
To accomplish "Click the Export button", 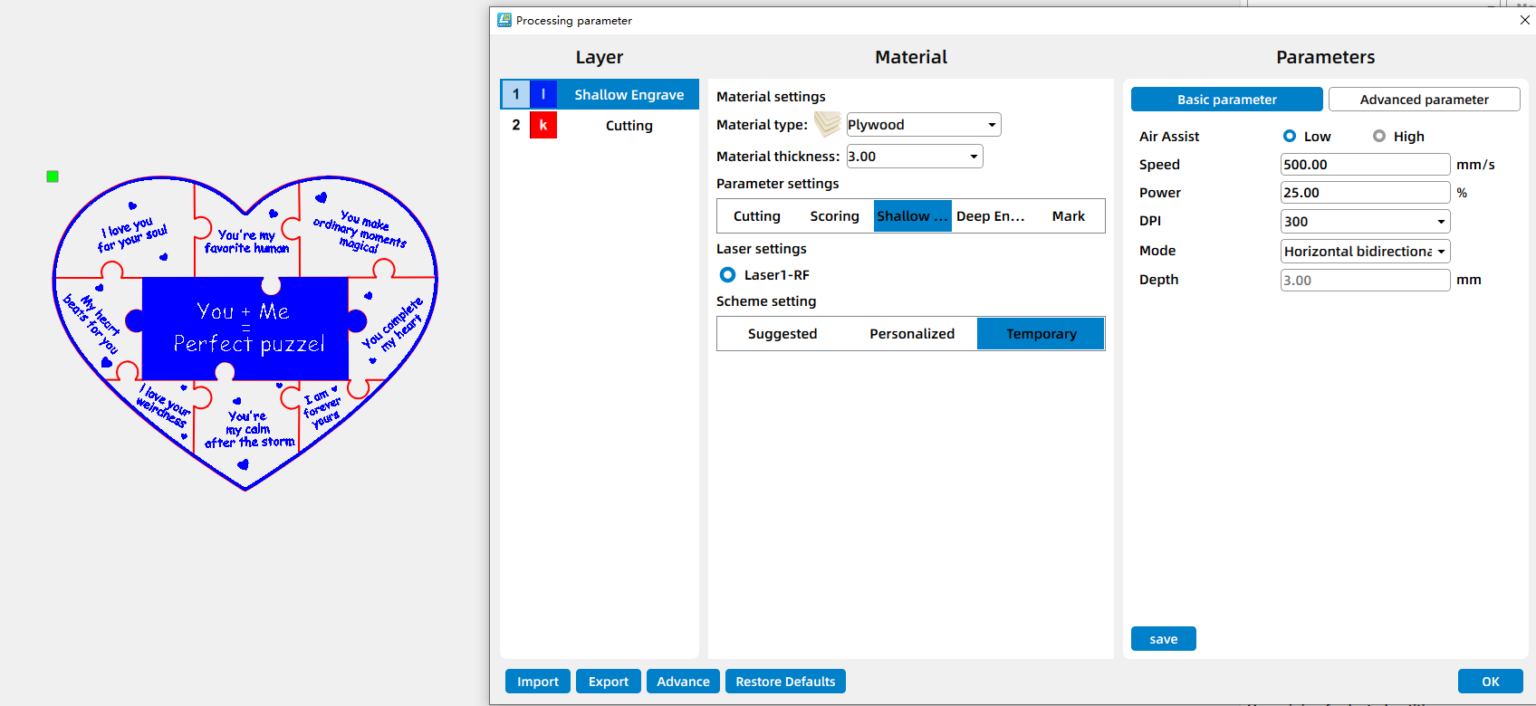I will pyautogui.click(x=608, y=682).
